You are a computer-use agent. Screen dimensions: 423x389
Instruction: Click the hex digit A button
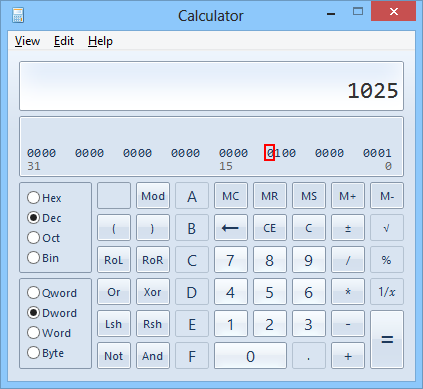(192, 196)
